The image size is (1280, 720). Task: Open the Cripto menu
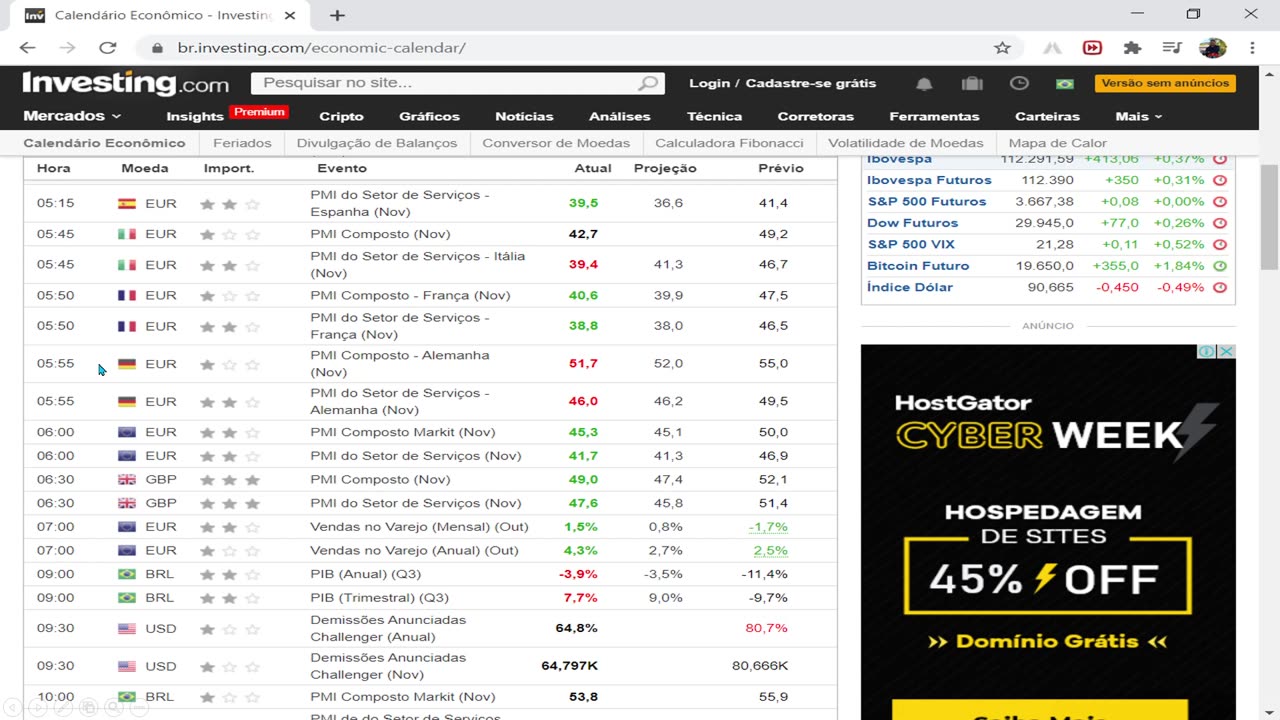341,116
